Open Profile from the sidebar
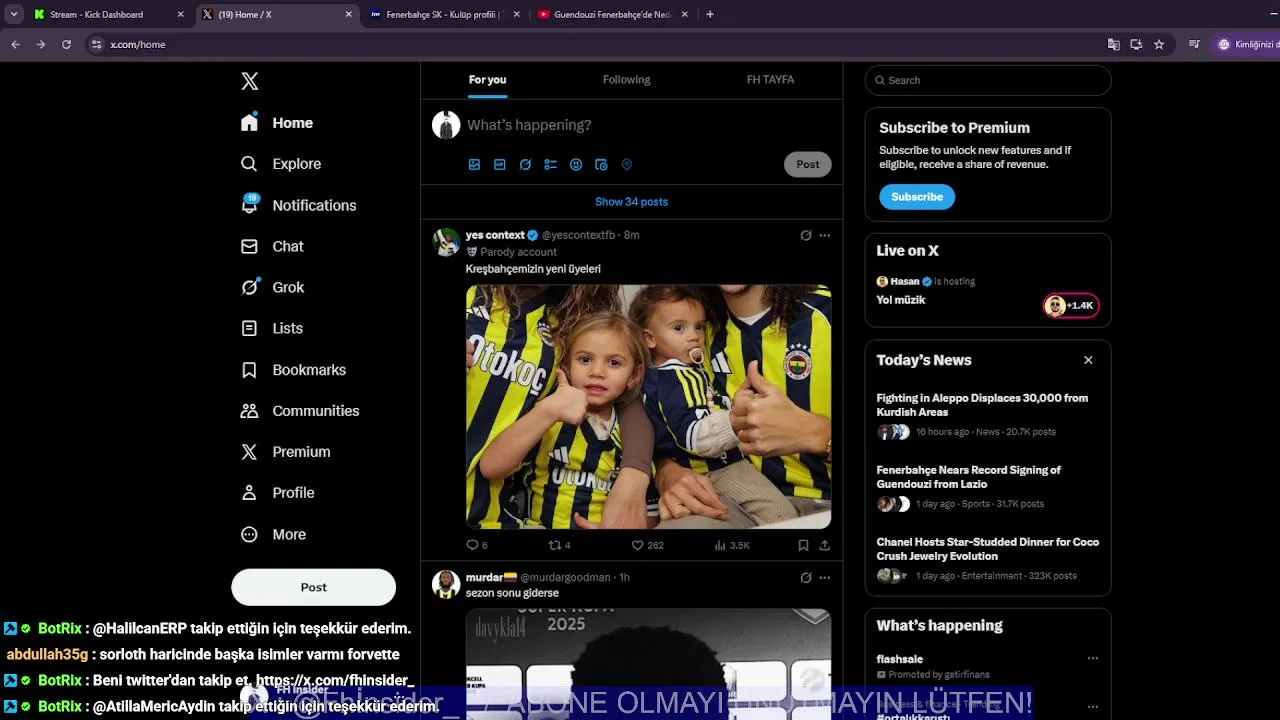 [x=277, y=493]
